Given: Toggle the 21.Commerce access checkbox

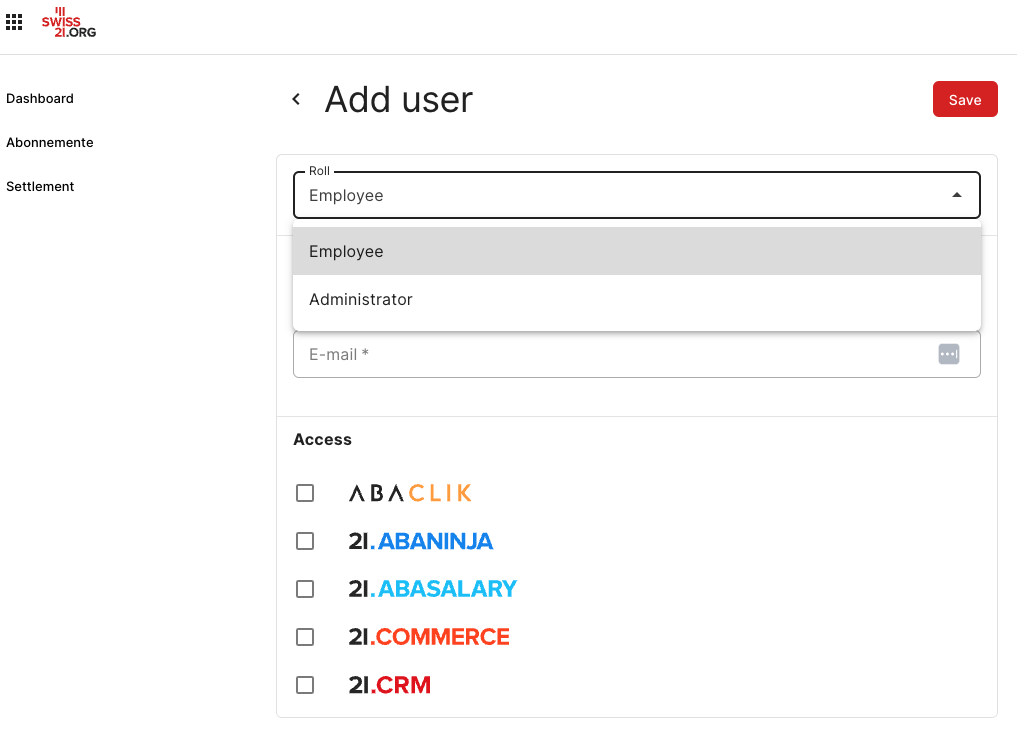Looking at the screenshot, I should [x=305, y=637].
